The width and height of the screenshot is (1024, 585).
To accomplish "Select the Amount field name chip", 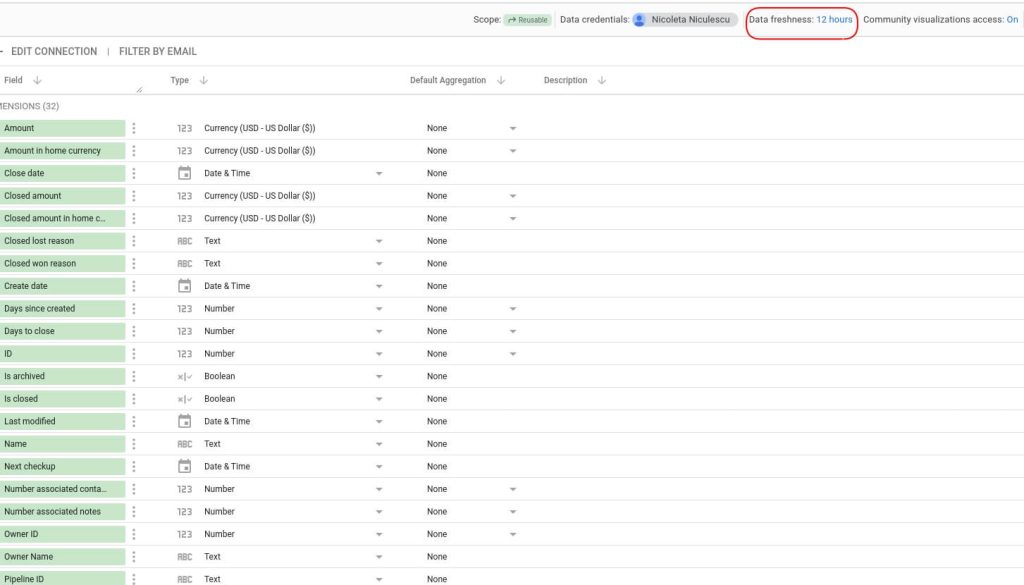I will (63, 127).
